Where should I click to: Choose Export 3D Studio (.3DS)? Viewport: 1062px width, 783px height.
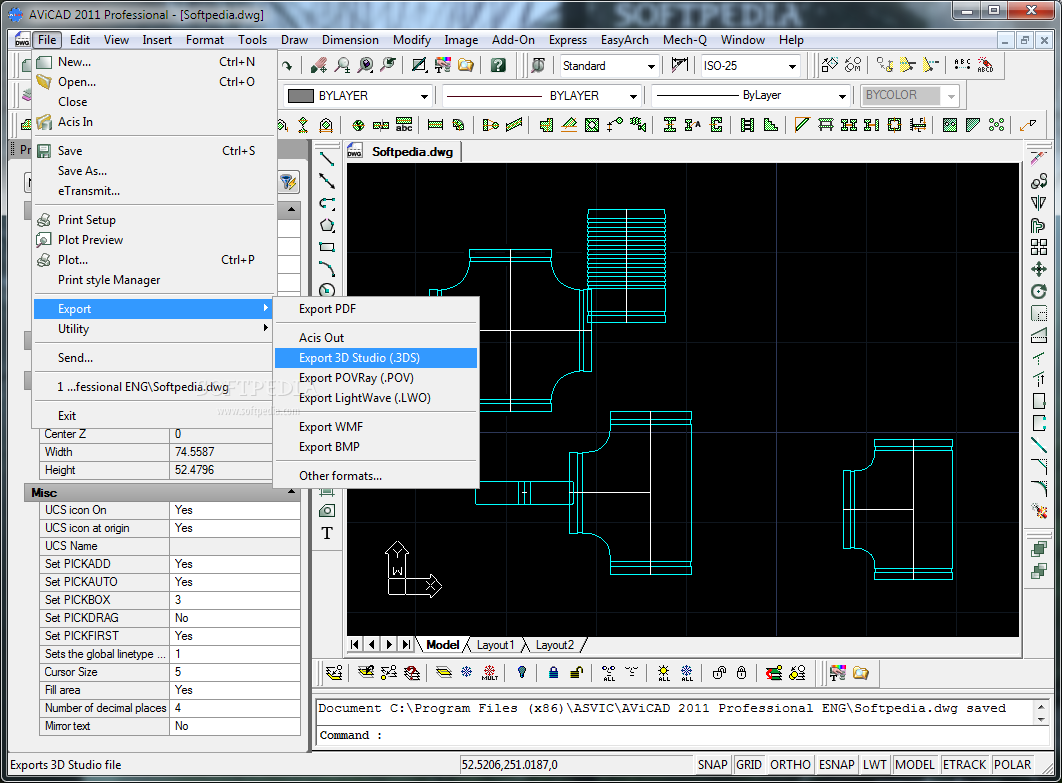[376, 358]
